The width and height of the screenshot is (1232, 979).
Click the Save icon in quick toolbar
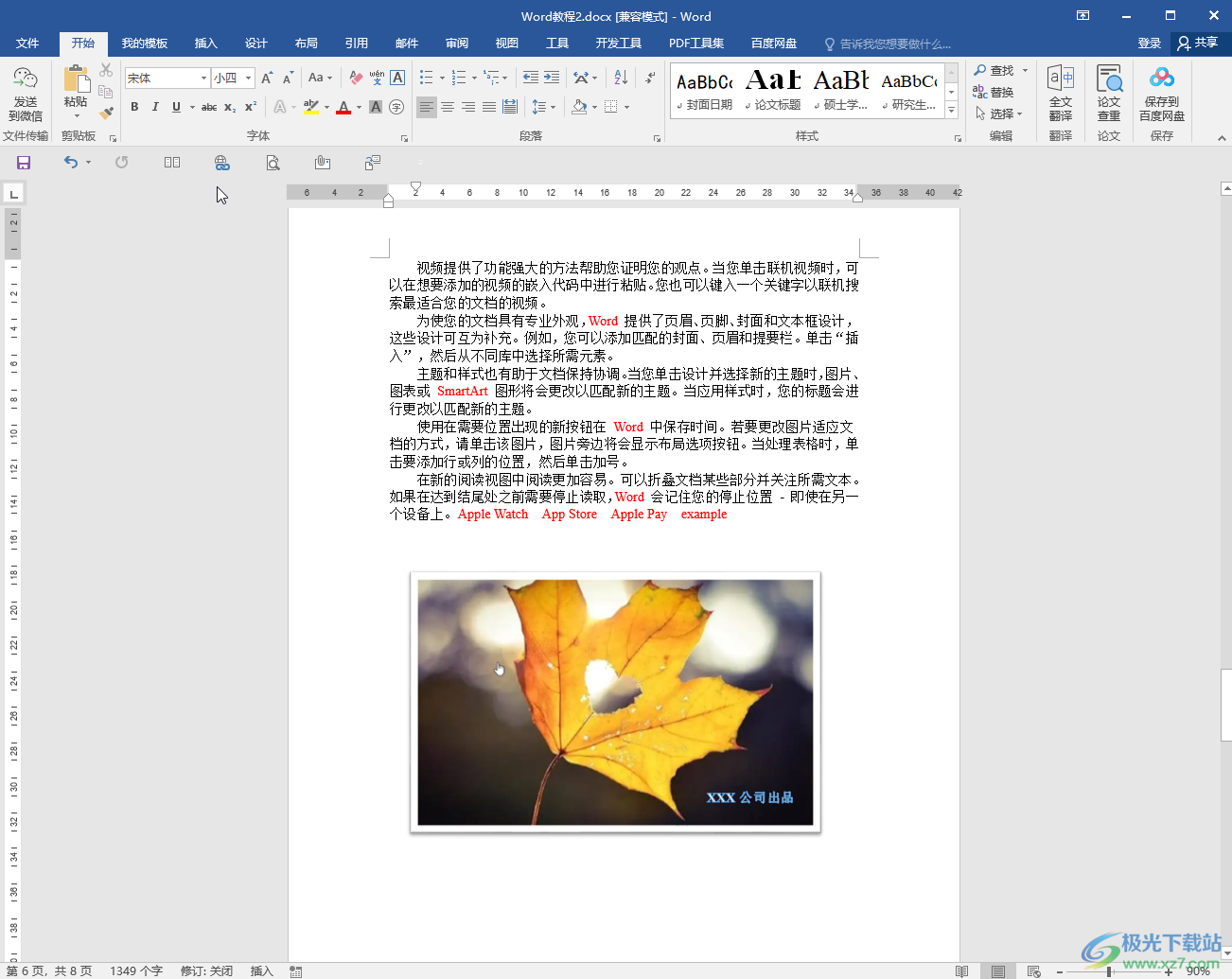pos(24,163)
